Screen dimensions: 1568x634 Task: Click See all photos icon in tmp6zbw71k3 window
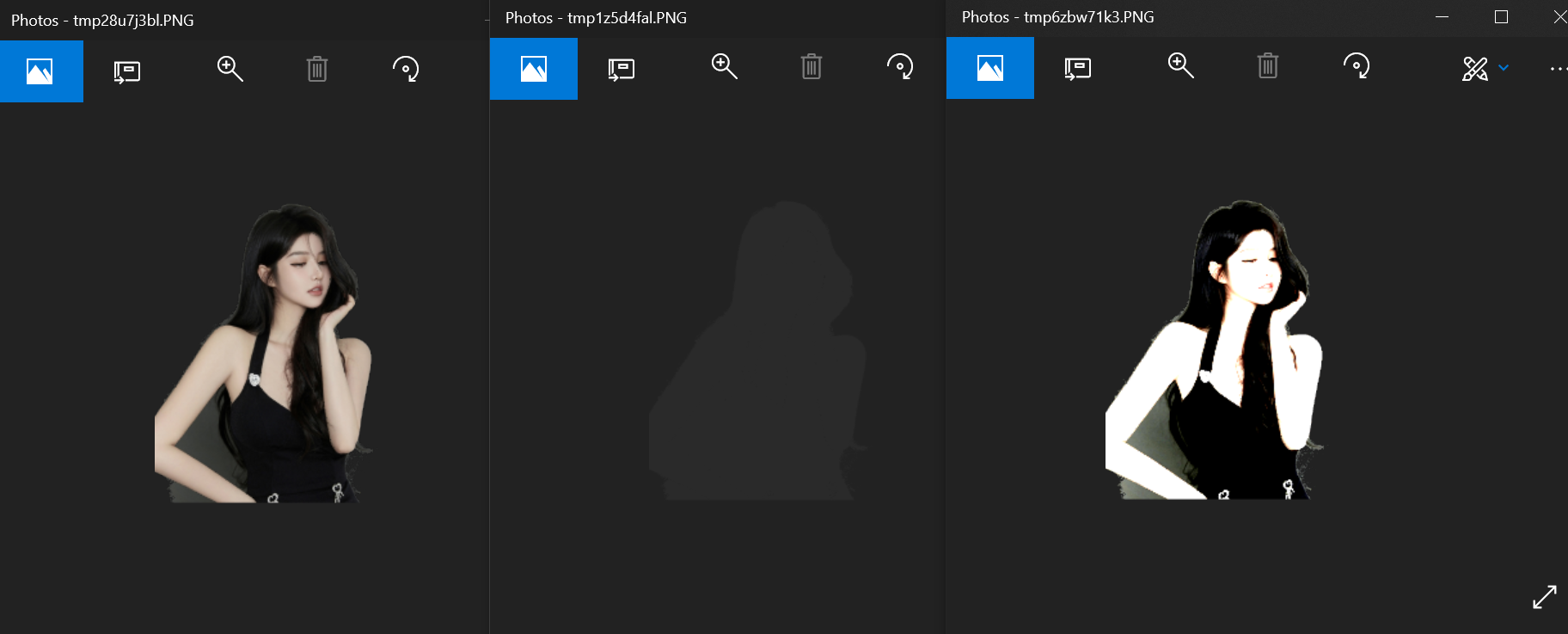pyautogui.click(x=990, y=68)
